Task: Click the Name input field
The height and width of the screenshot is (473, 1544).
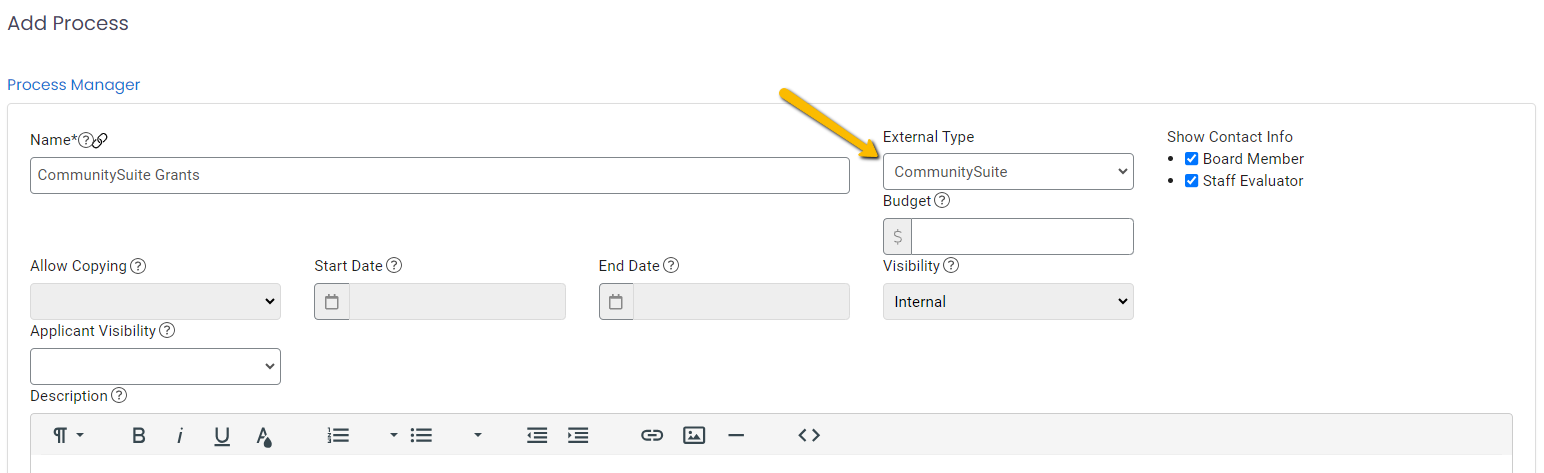Action: pos(440,175)
